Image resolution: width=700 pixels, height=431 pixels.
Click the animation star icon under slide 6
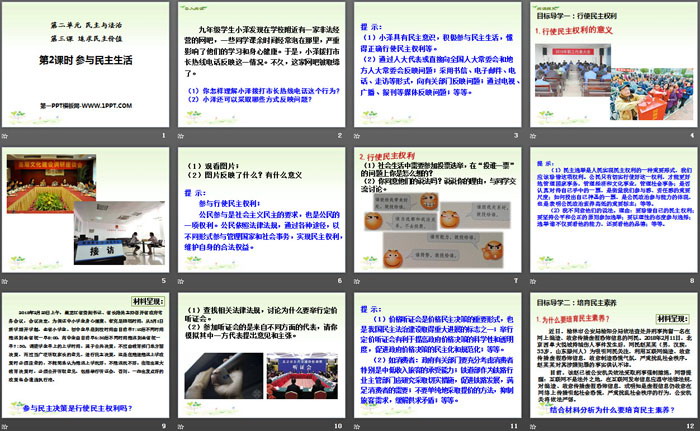tap(181, 281)
